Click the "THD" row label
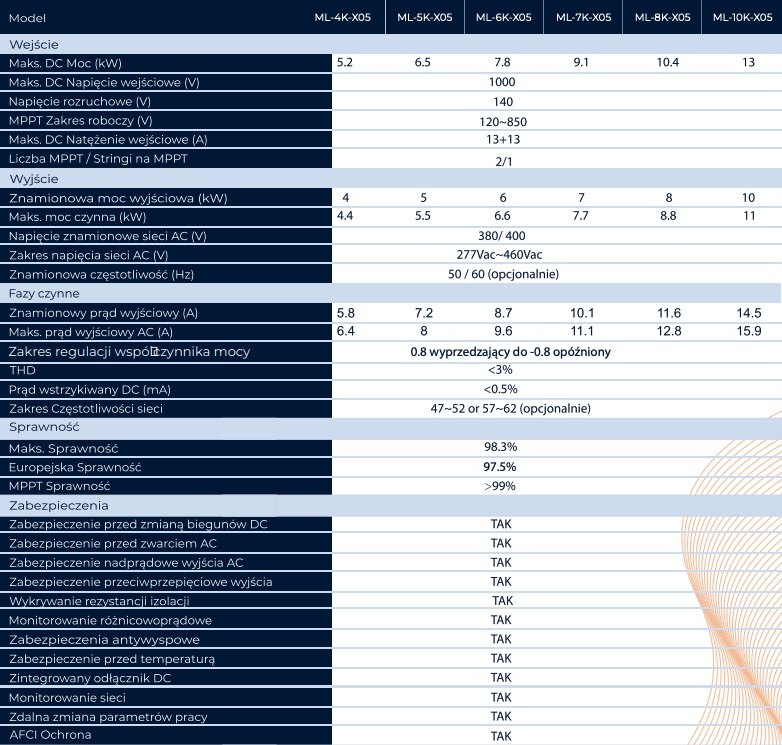 pyautogui.click(x=21, y=370)
